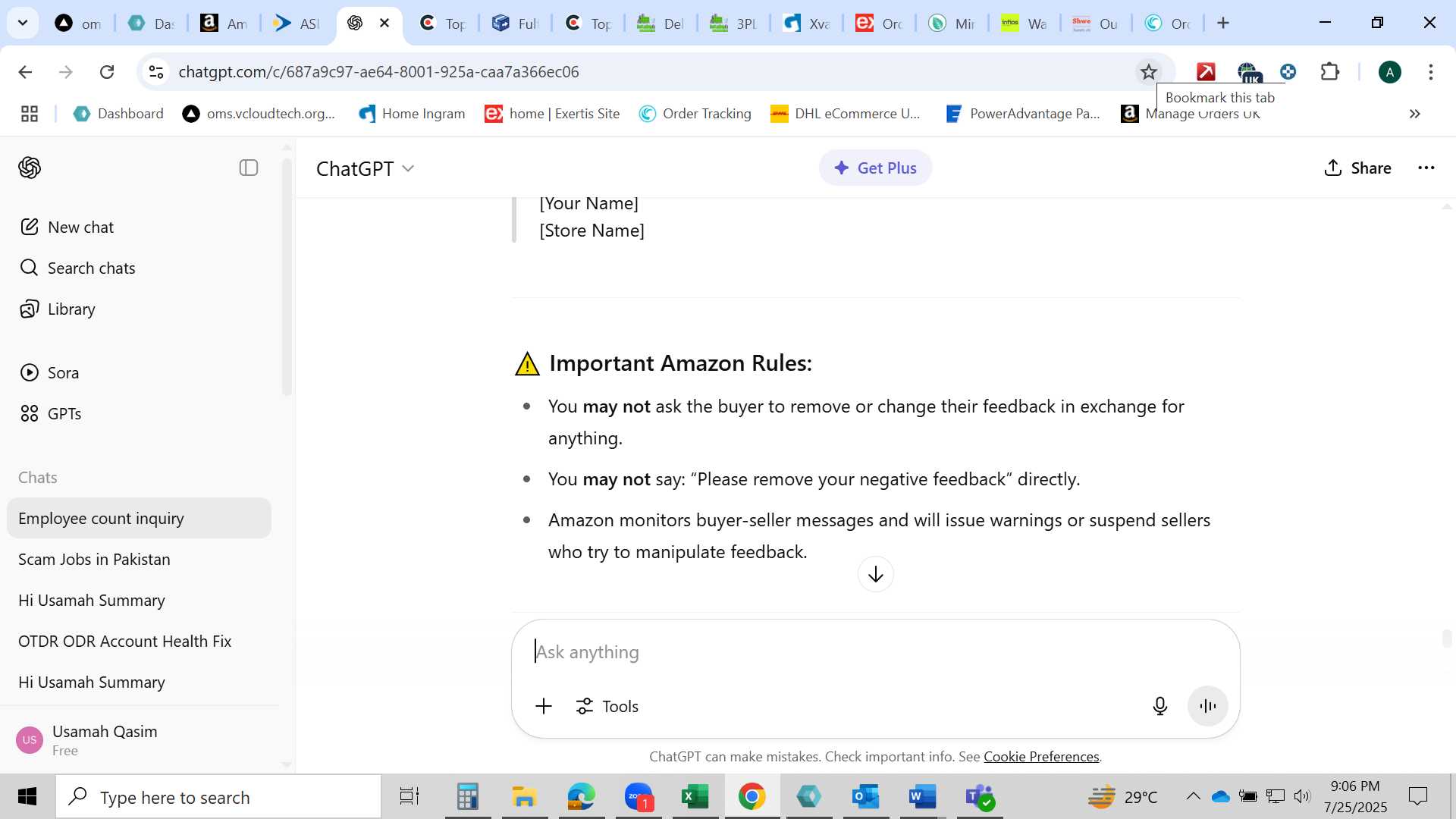
Task: Click the plus attach icon in composer
Action: point(544,706)
